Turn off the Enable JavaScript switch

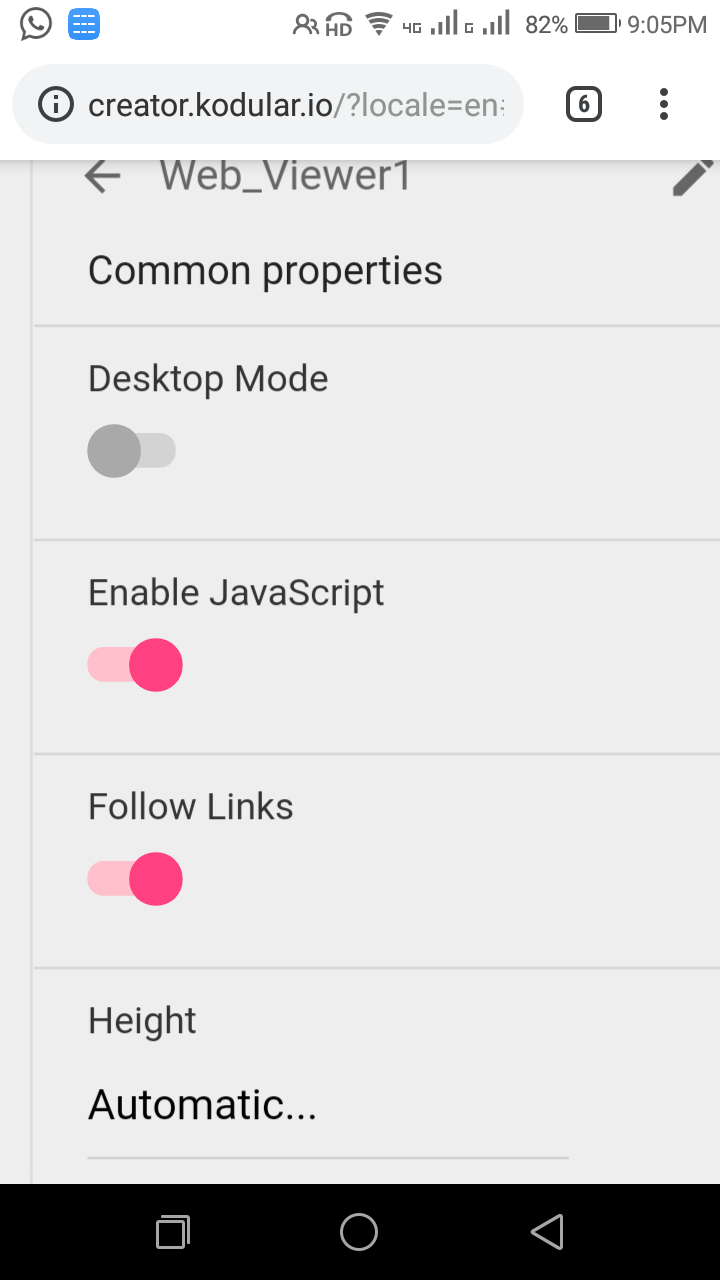coord(136,665)
